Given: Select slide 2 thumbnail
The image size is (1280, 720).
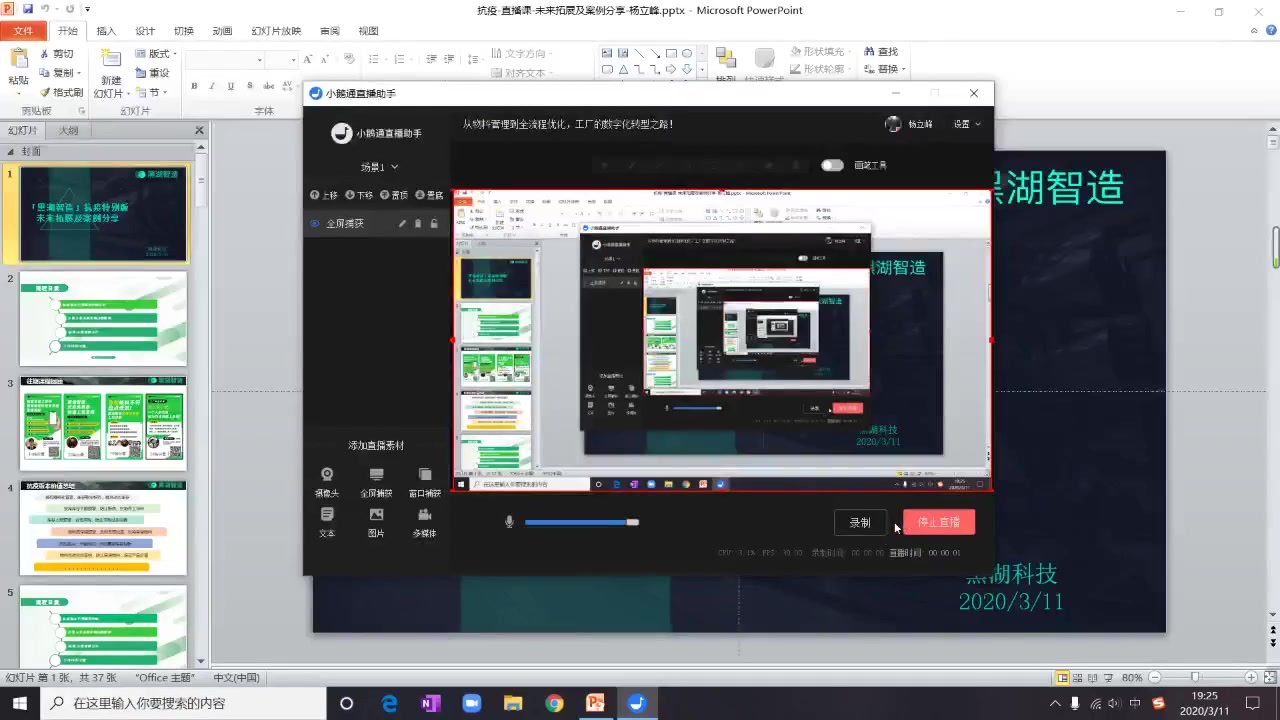Looking at the screenshot, I should pyautogui.click(x=103, y=319).
